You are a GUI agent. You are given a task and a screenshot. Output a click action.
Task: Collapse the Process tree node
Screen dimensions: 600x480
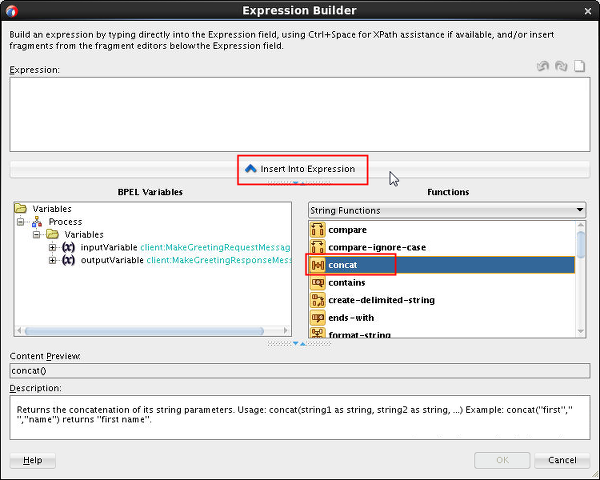click(x=21, y=222)
